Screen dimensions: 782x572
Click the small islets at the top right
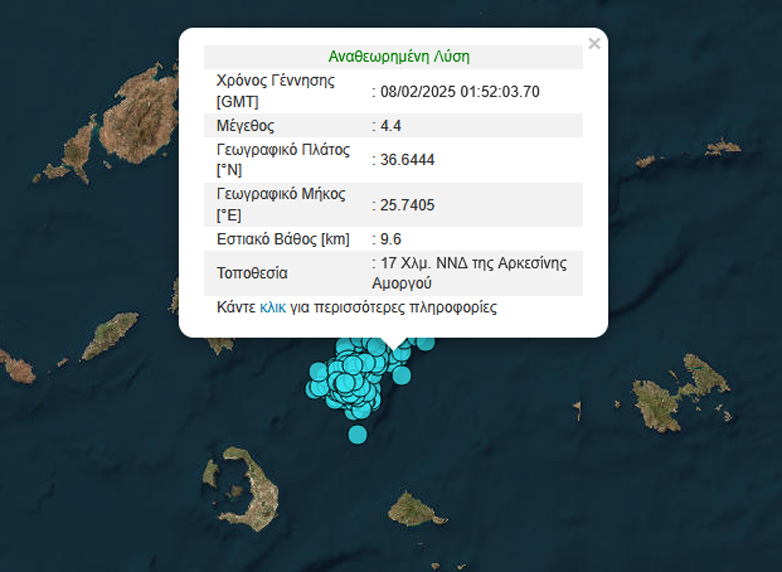[722, 148]
